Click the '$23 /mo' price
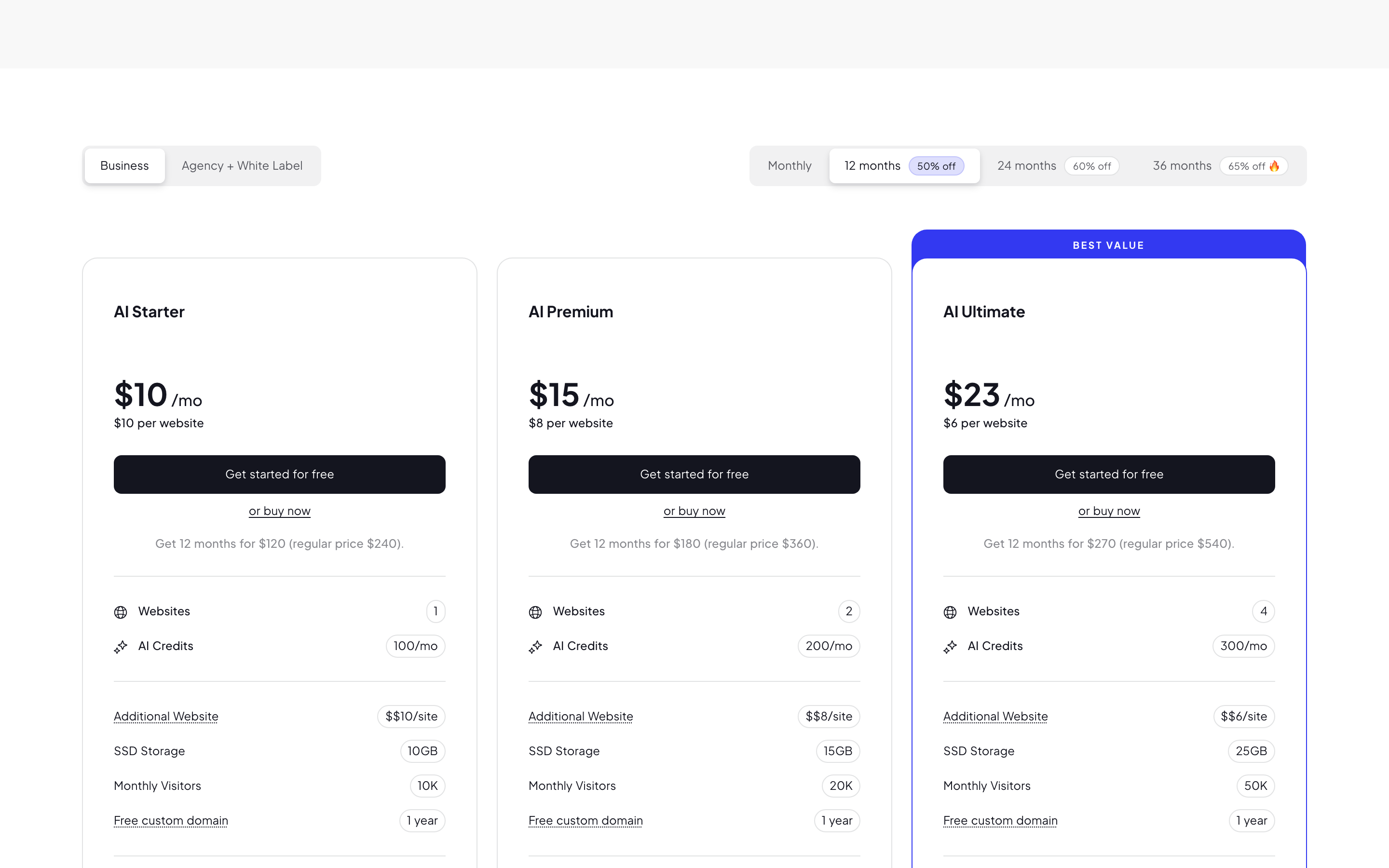 click(x=989, y=395)
